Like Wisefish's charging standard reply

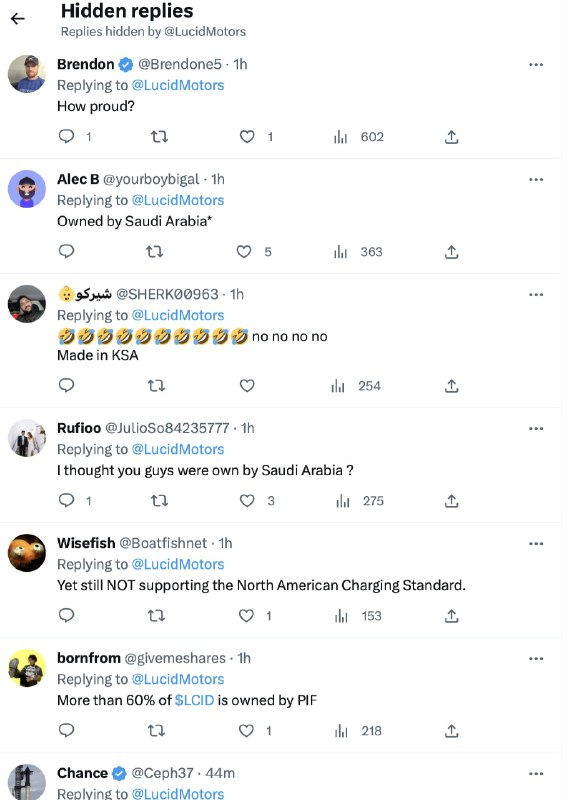coord(246,616)
